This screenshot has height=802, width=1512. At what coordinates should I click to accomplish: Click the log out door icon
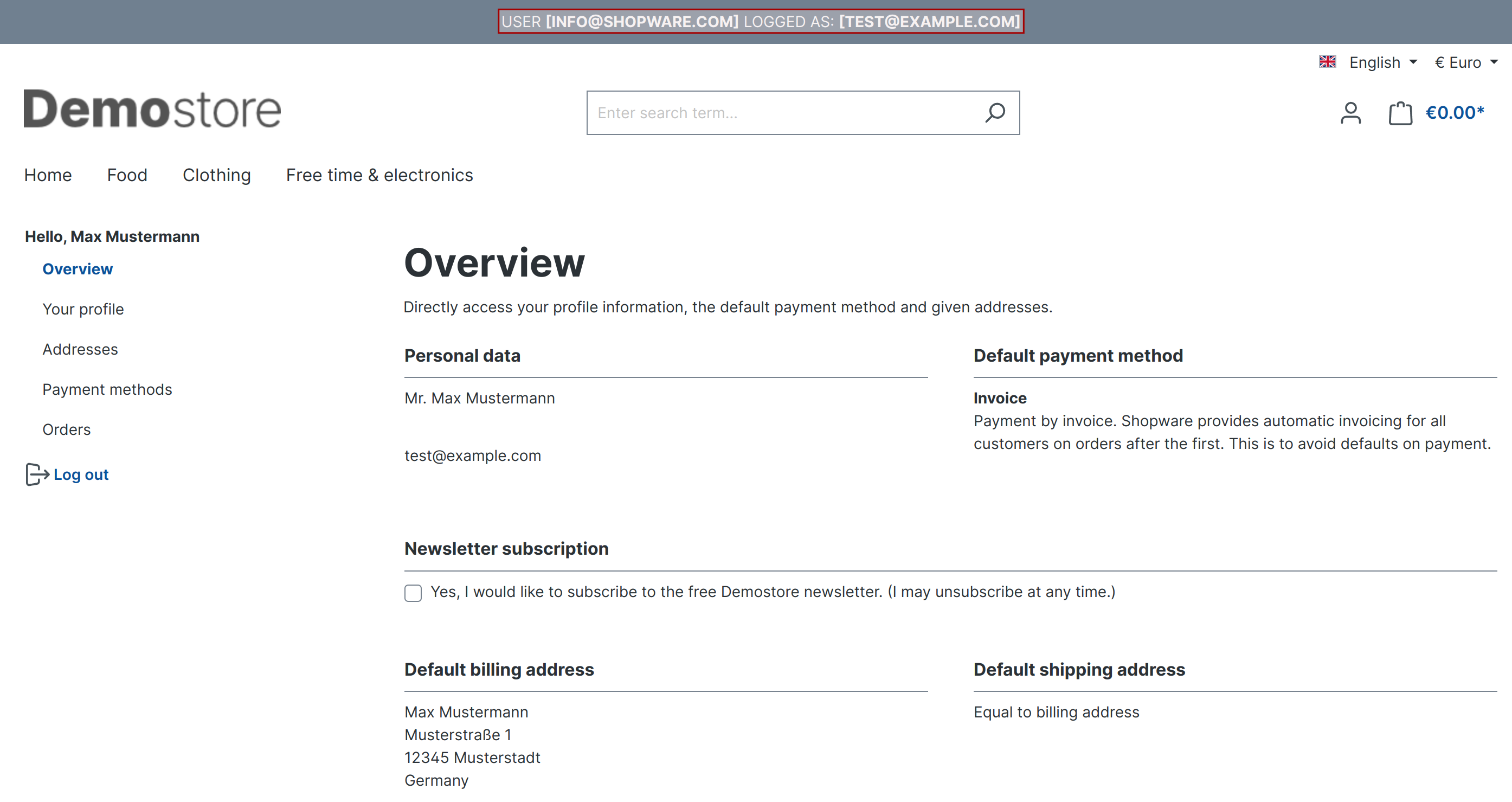(37, 474)
